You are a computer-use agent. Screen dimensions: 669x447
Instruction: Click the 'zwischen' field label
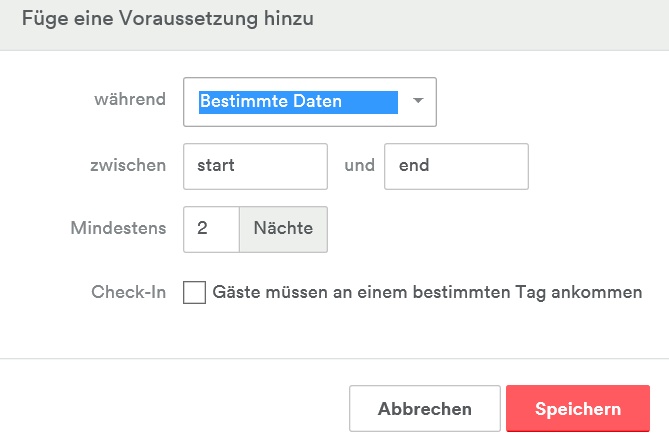tap(127, 165)
